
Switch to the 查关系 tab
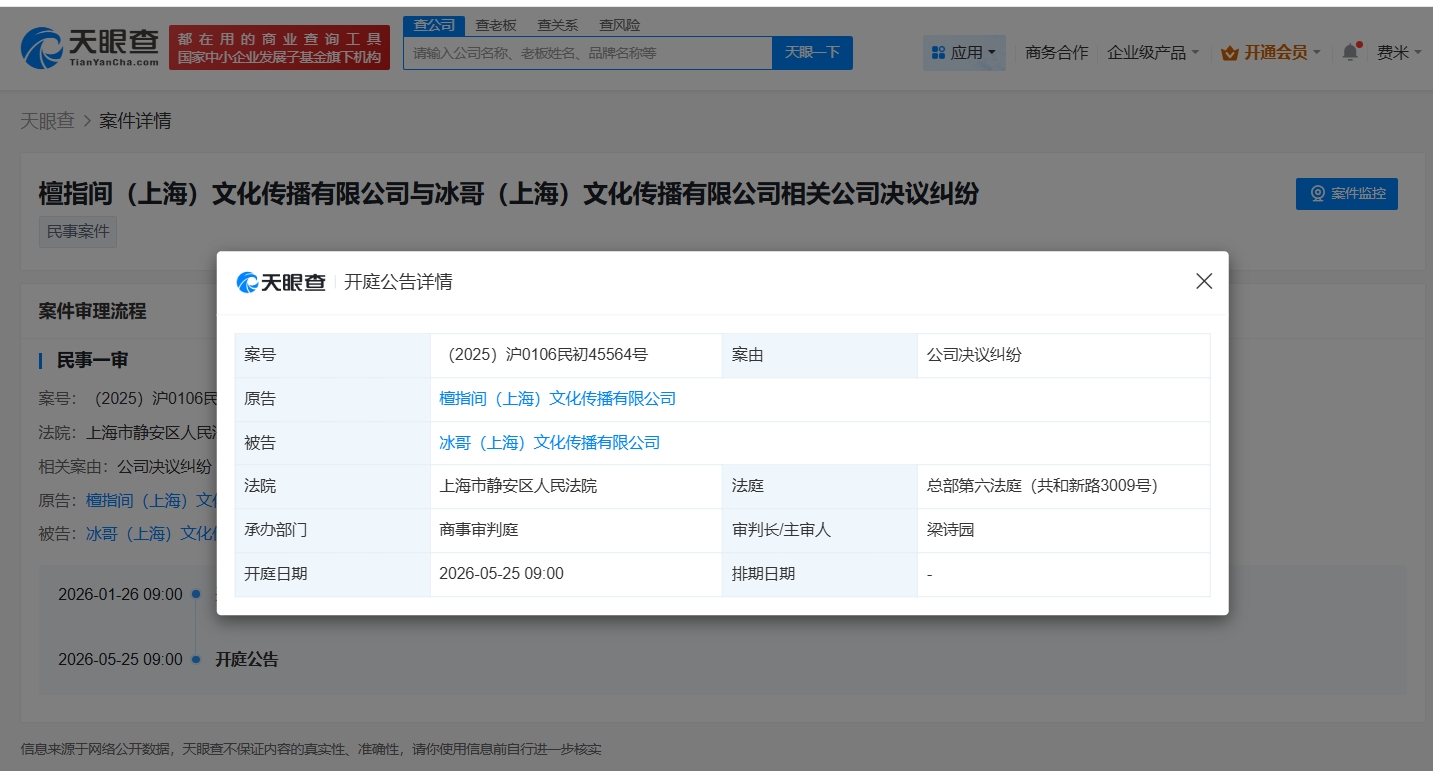tap(557, 25)
